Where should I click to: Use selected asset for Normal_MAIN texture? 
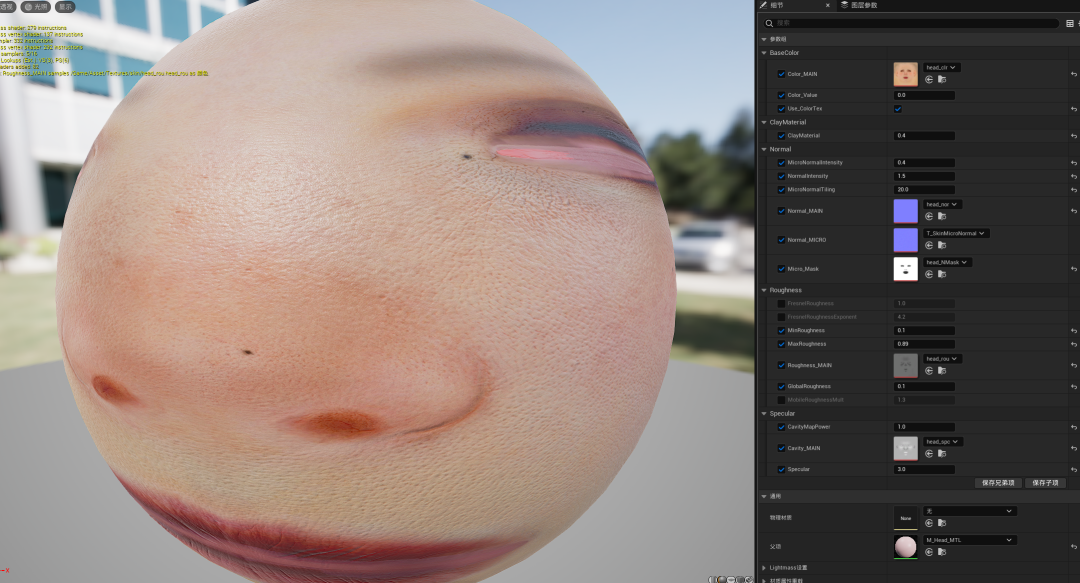pos(928,216)
